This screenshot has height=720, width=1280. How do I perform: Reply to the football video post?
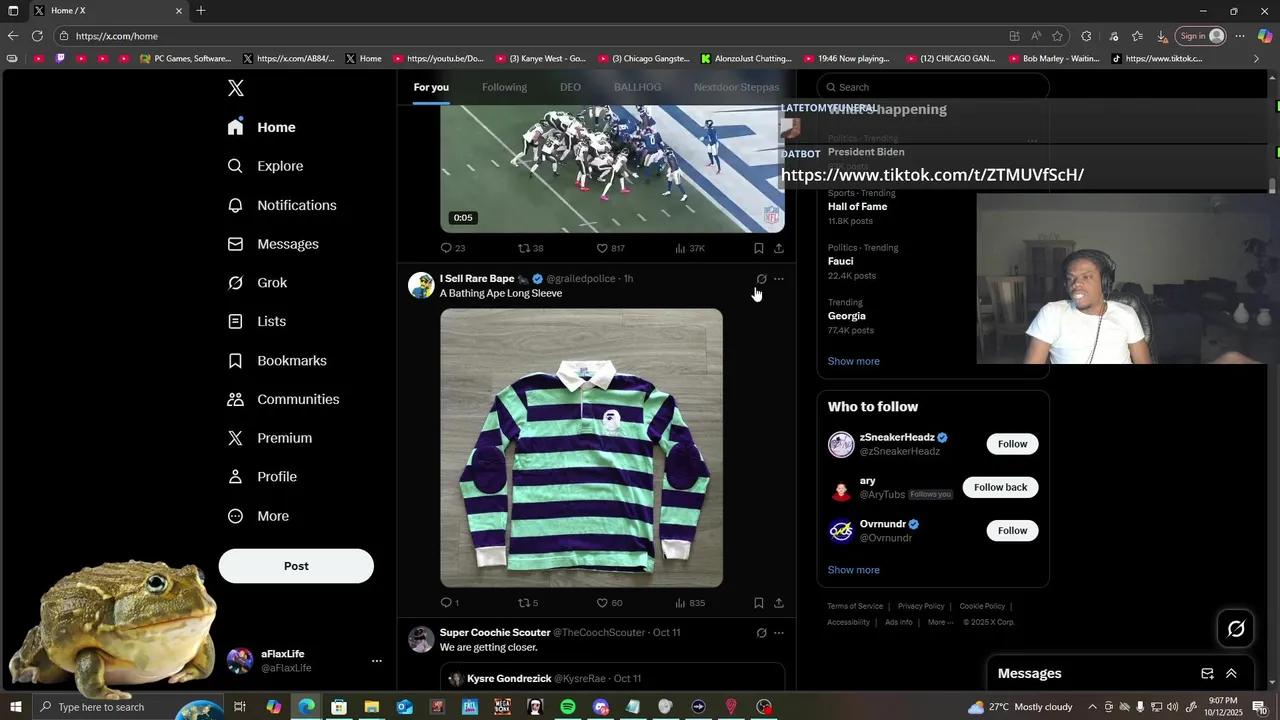coord(452,248)
